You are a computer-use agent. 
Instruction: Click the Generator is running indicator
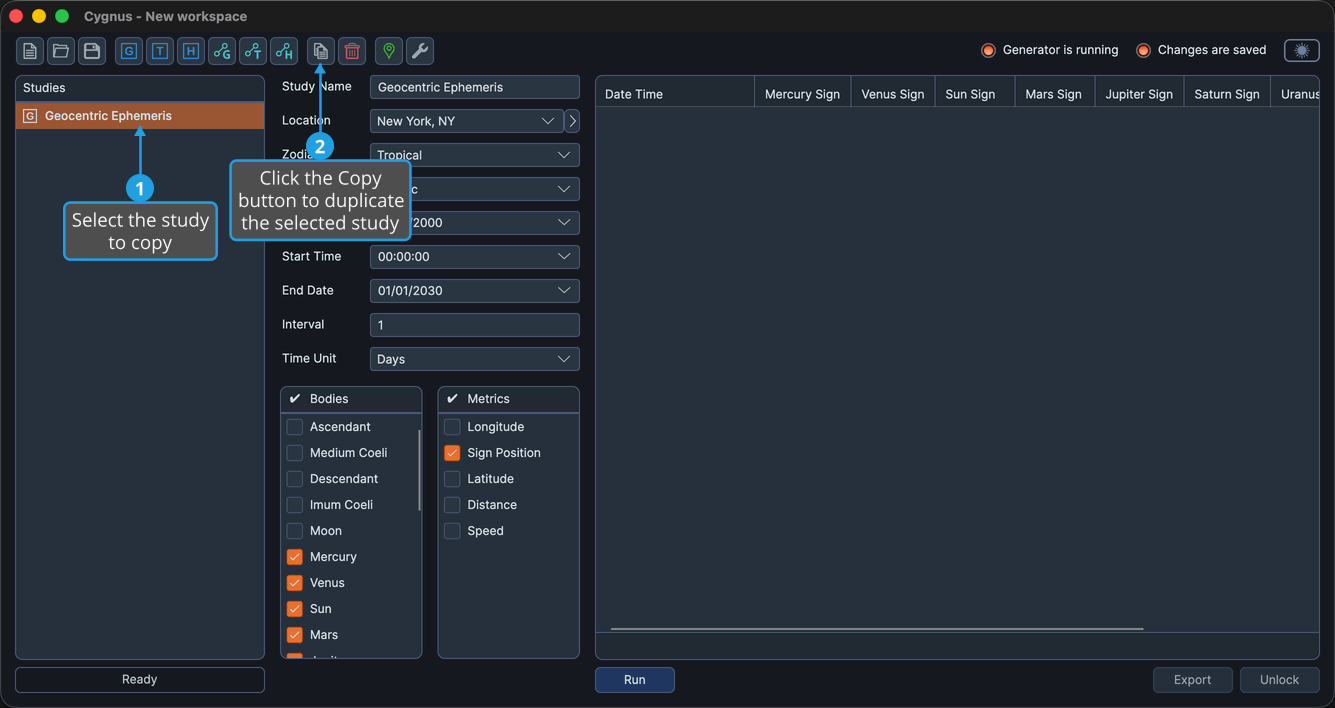point(1050,50)
